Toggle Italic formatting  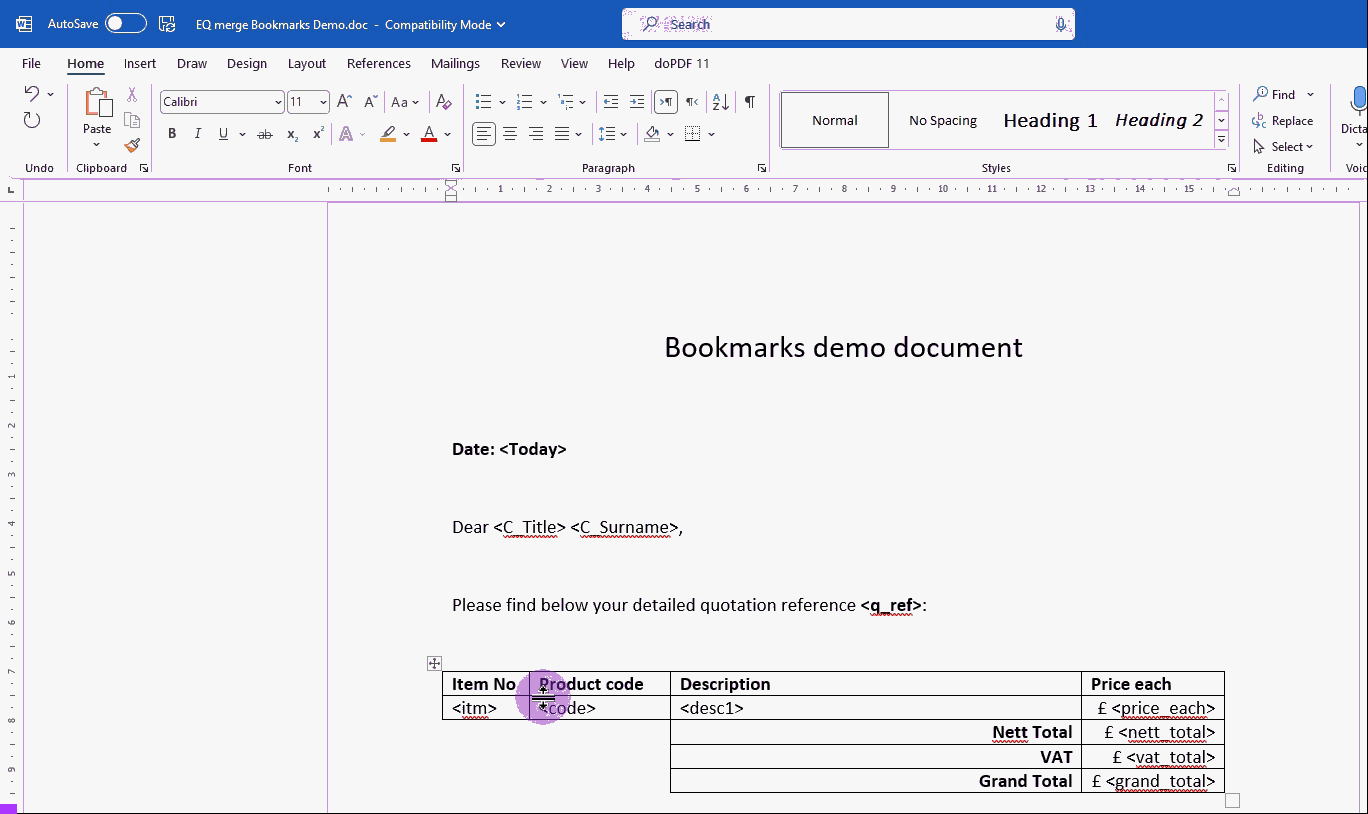tap(198, 134)
